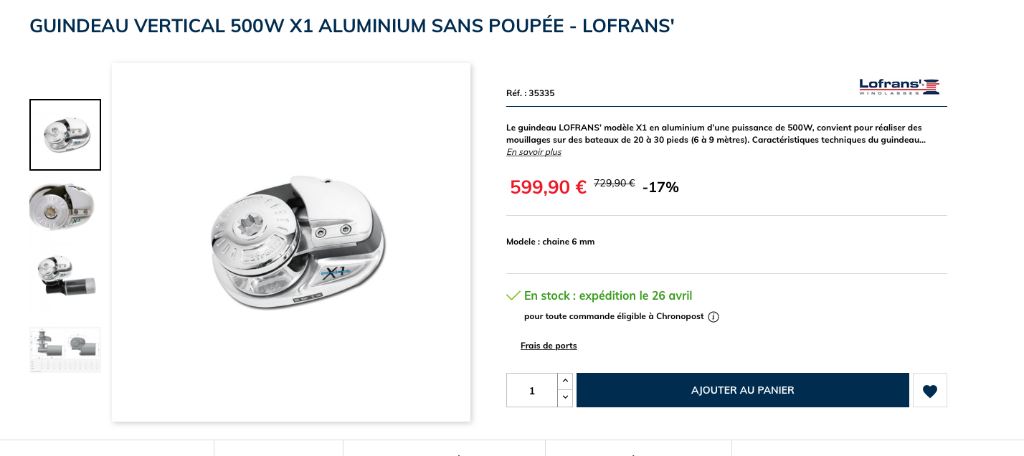View third thumbnail showing windlass with motor

[65, 276]
